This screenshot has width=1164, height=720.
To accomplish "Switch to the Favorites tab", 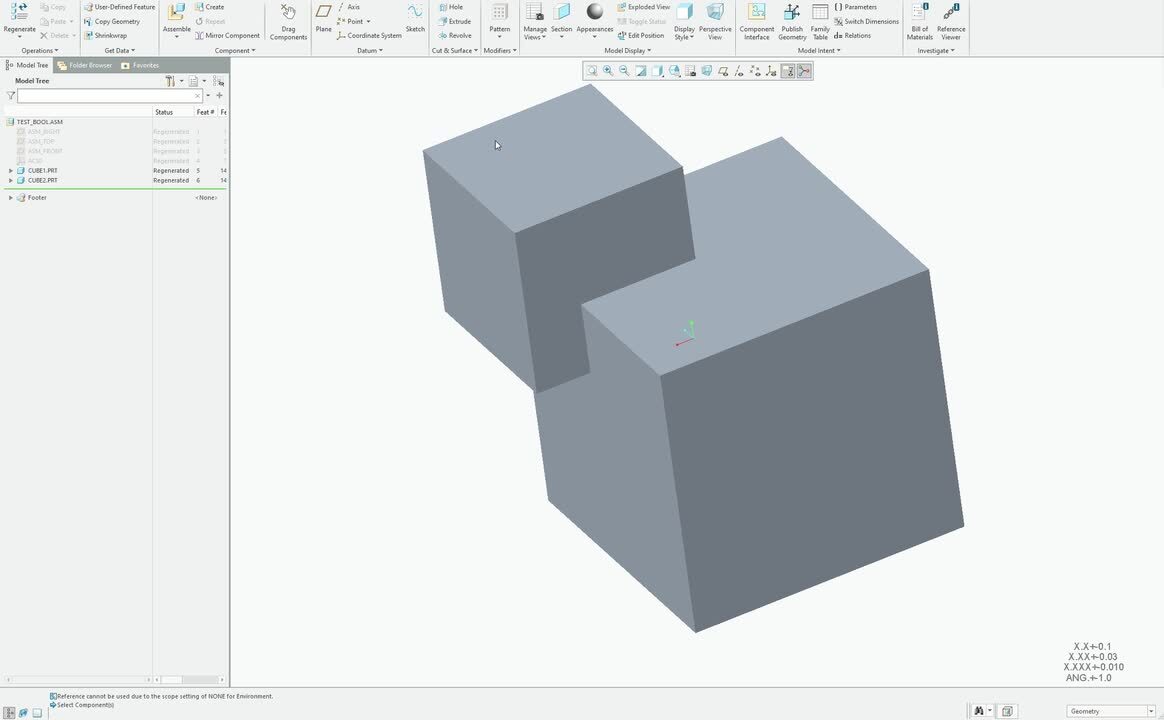I will [140, 65].
